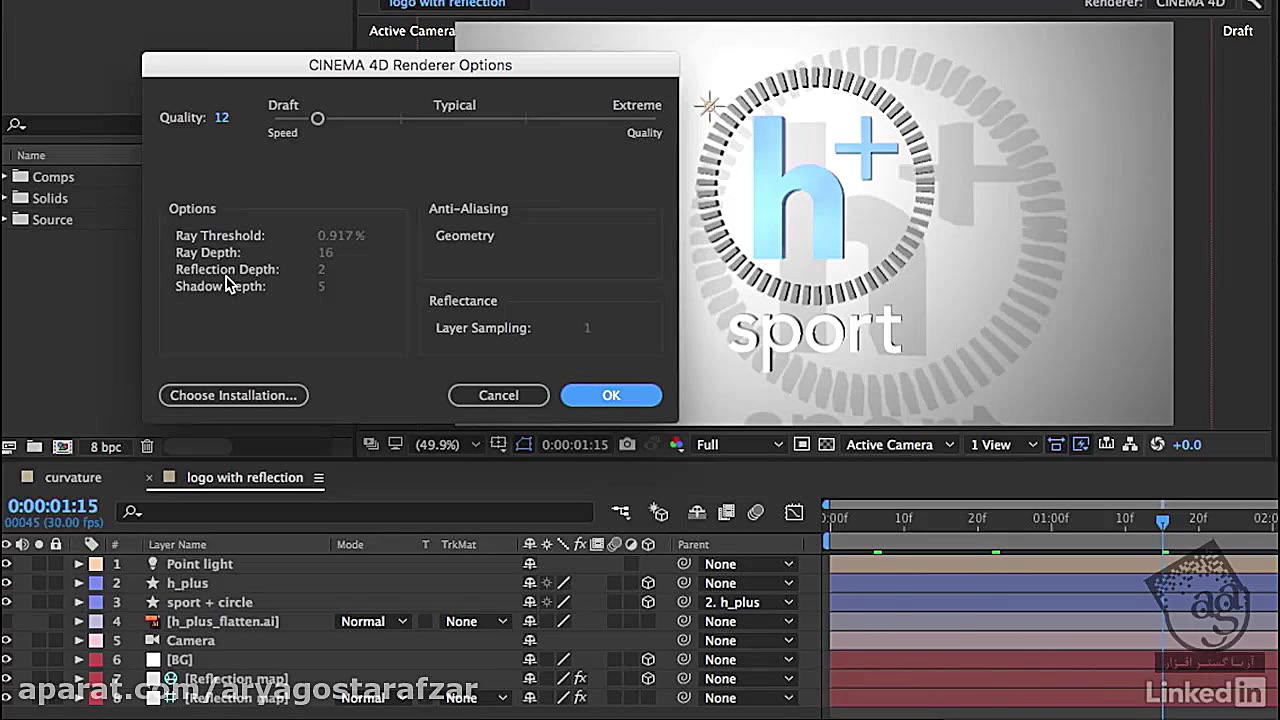Open the Normal blend mode dropdown for h_plus_flatten.ai
The image size is (1280, 720).
pyautogui.click(x=374, y=621)
